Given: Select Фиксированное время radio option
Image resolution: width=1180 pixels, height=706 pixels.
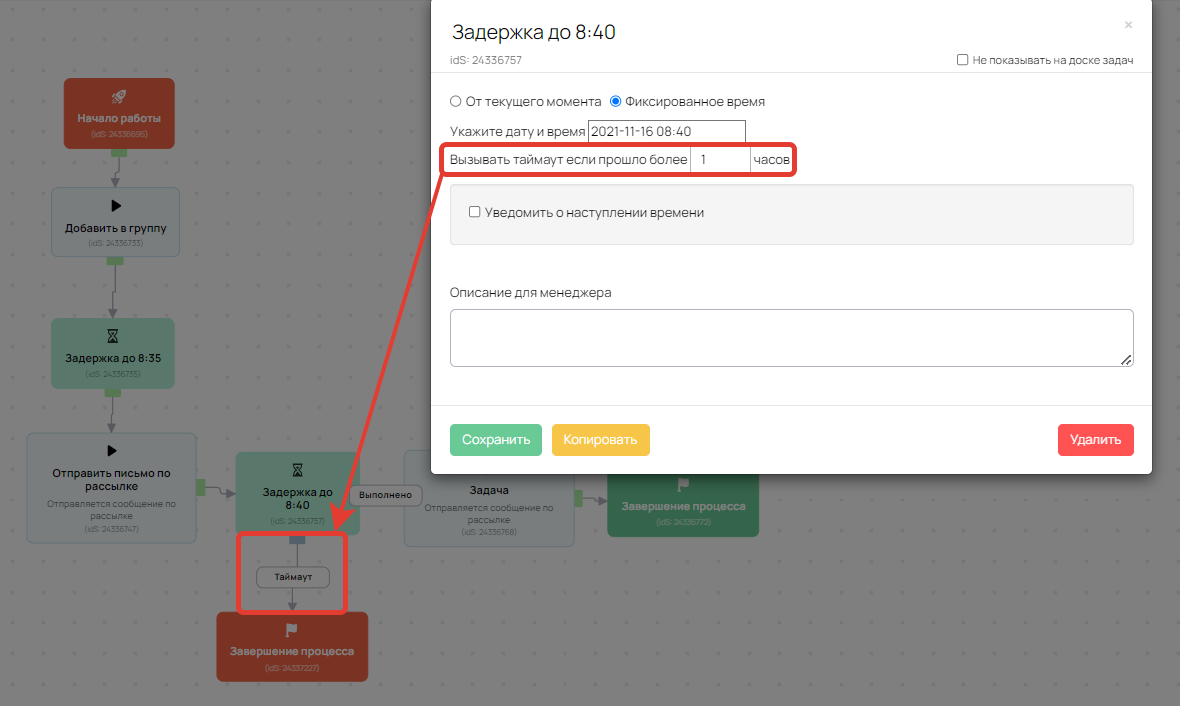Looking at the screenshot, I should point(616,101).
